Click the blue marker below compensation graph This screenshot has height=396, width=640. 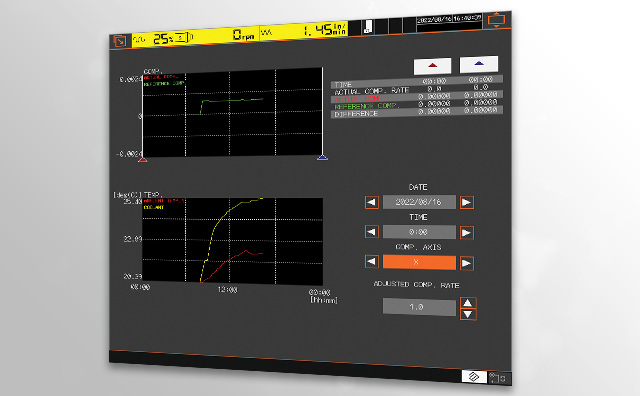tap(322, 157)
